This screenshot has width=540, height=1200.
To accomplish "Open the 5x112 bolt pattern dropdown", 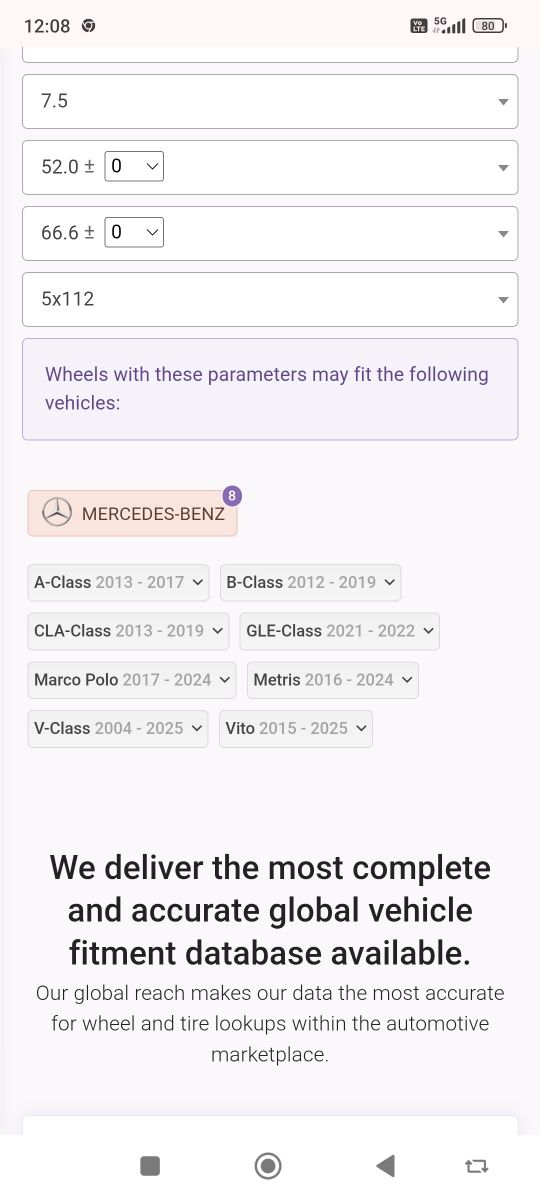I will click(270, 299).
